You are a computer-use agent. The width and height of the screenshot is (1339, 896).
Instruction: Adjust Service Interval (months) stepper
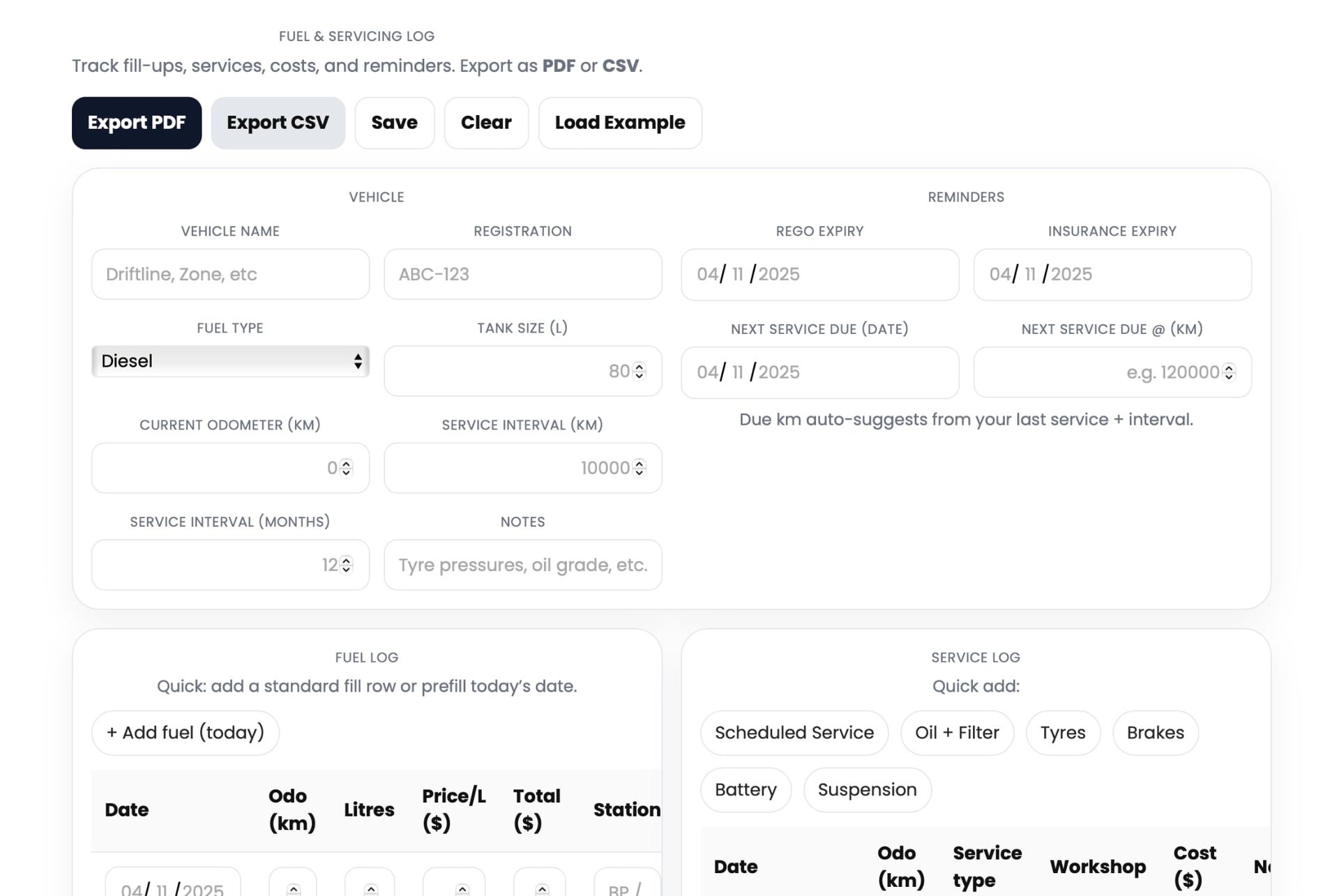pos(346,565)
